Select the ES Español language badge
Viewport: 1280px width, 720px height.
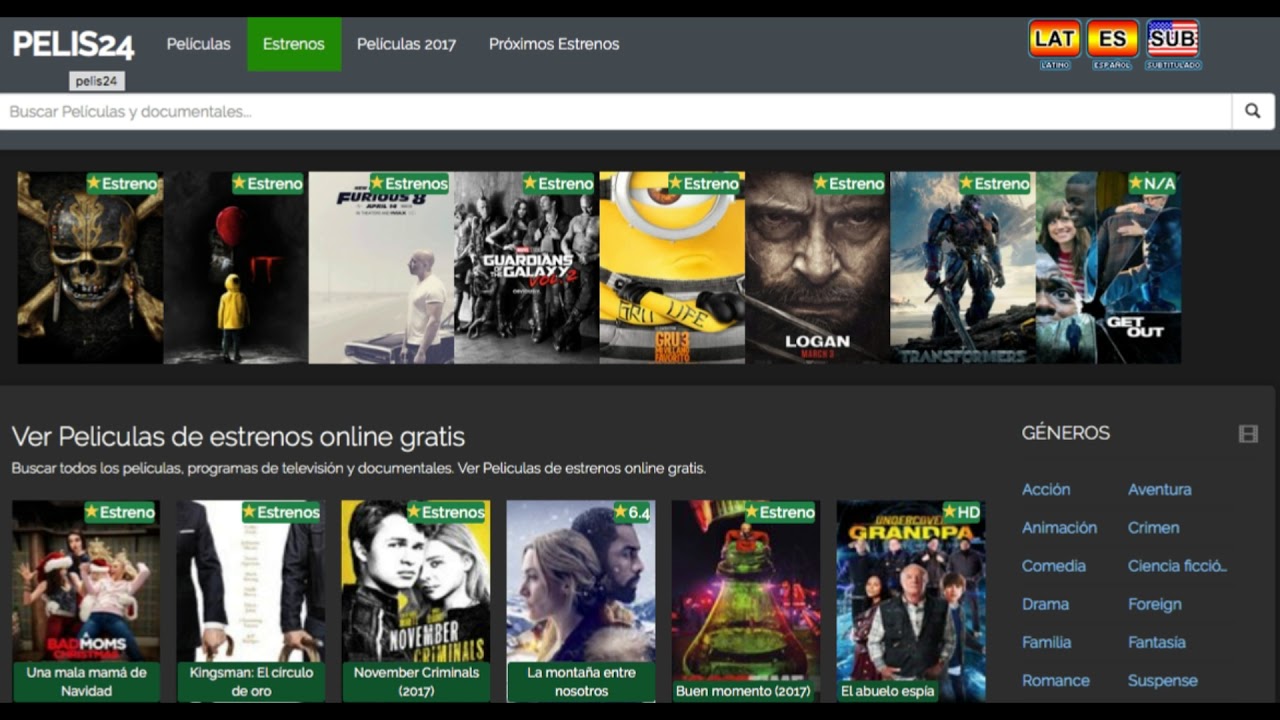[x=1113, y=45]
